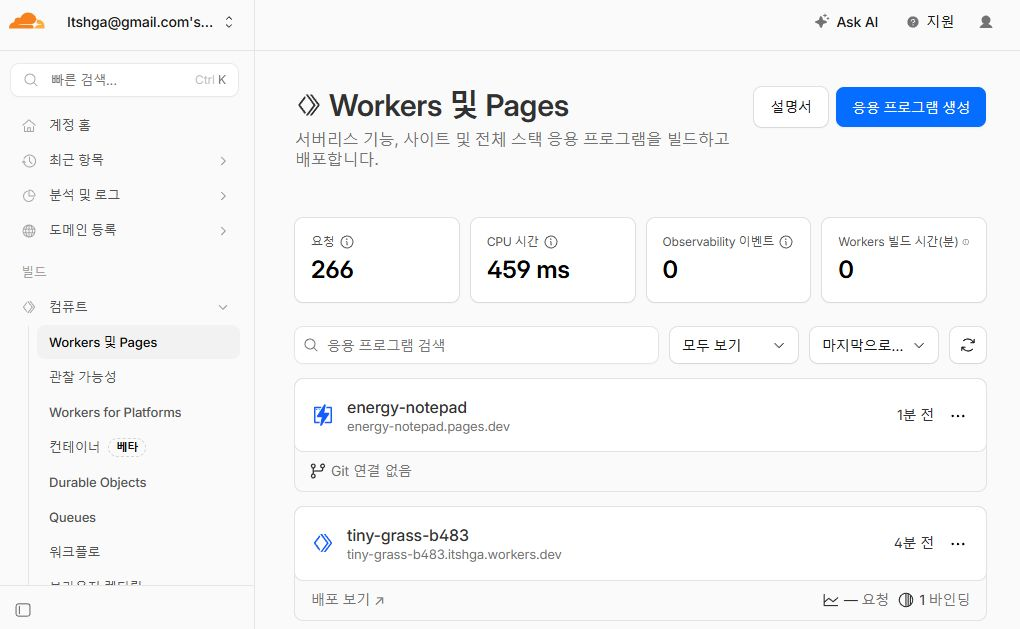
Task: Open the 모두 보기 filter dropdown
Action: pyautogui.click(x=734, y=345)
